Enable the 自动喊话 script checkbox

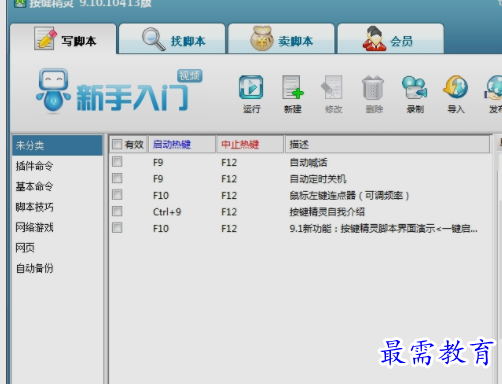117,162
